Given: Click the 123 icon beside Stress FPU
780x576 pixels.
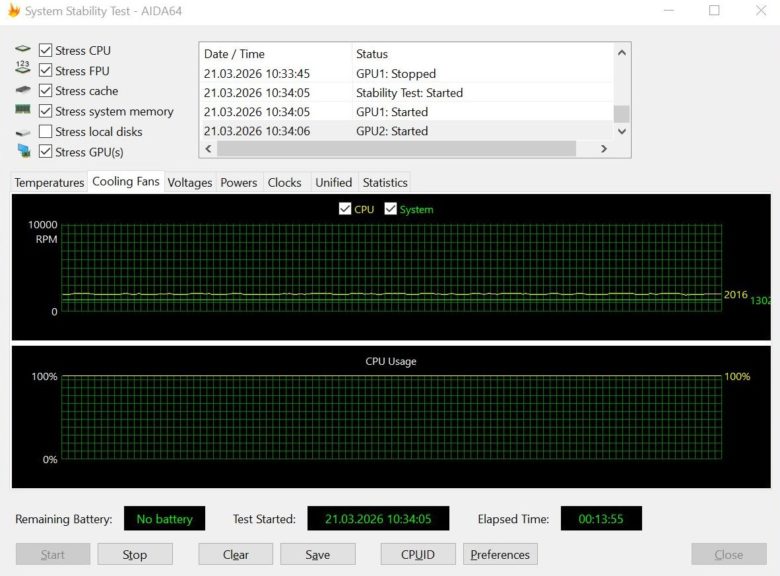Looking at the screenshot, I should tap(22, 68).
